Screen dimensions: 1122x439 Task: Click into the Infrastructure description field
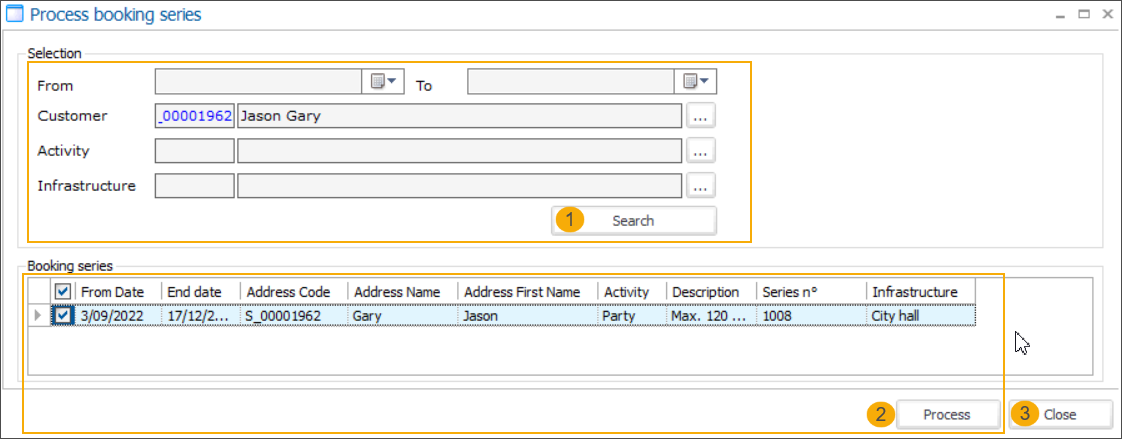pyautogui.click(x=459, y=186)
